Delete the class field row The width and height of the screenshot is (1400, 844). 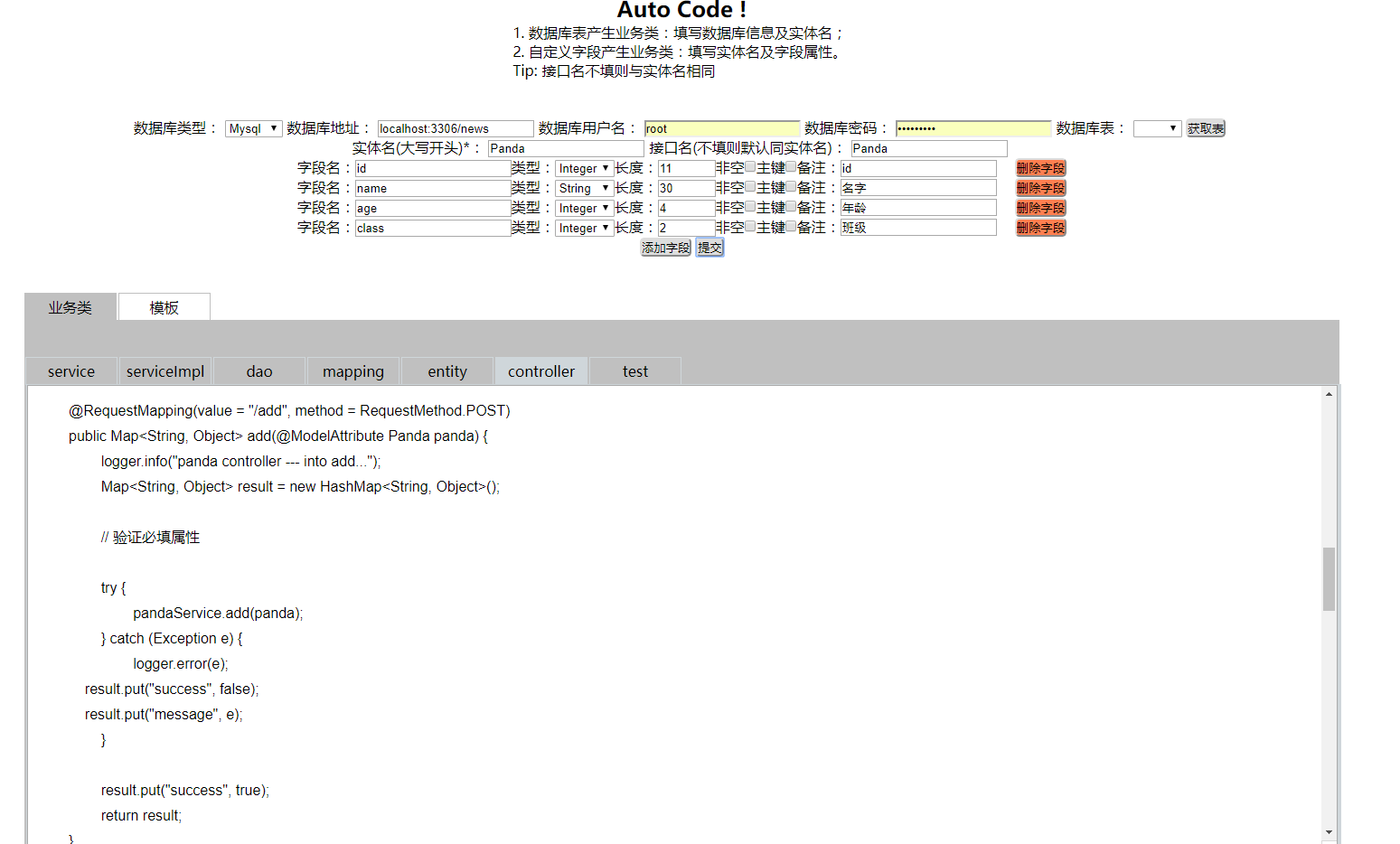point(1041,228)
